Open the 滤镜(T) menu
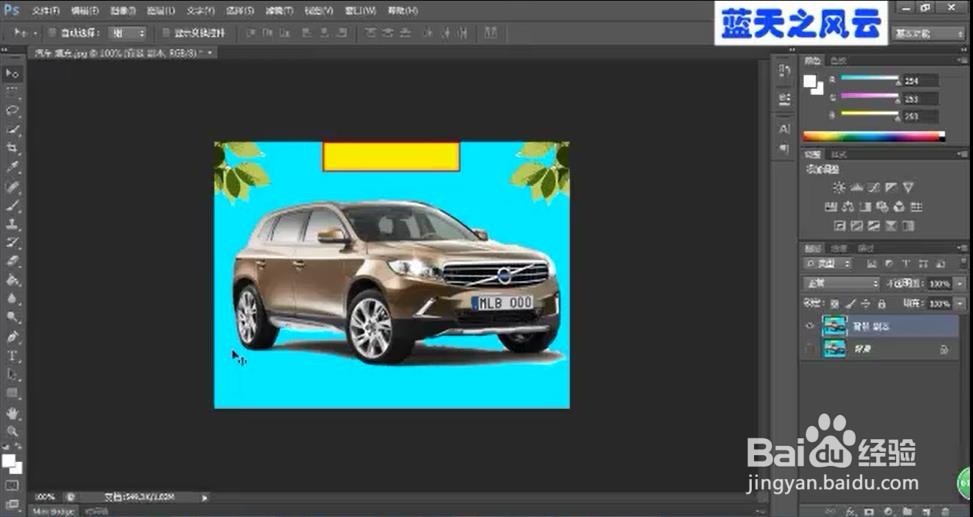Image resolution: width=973 pixels, height=517 pixels. 278,11
